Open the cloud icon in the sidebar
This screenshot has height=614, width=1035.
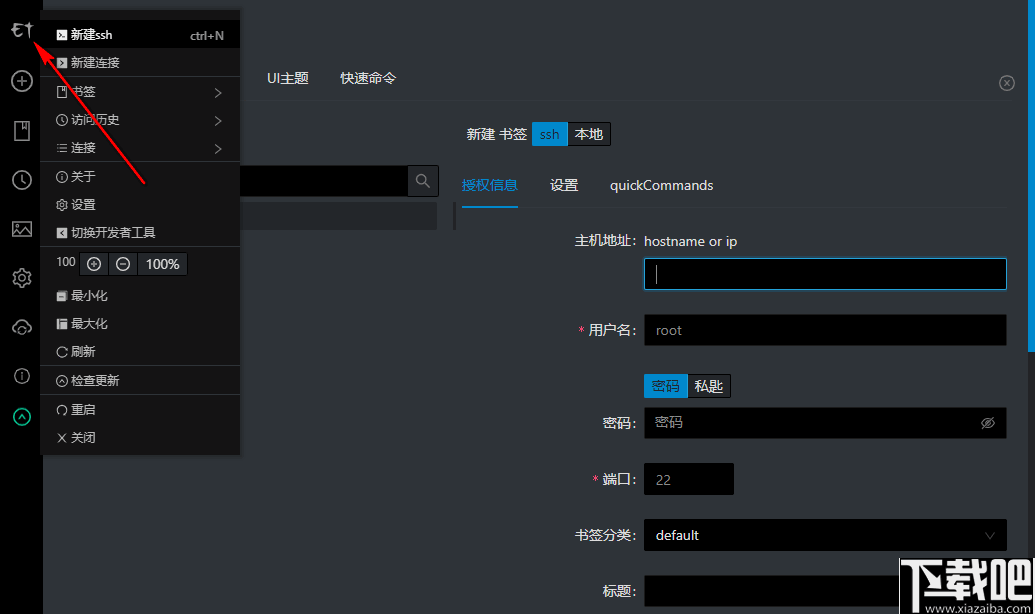pos(22,327)
